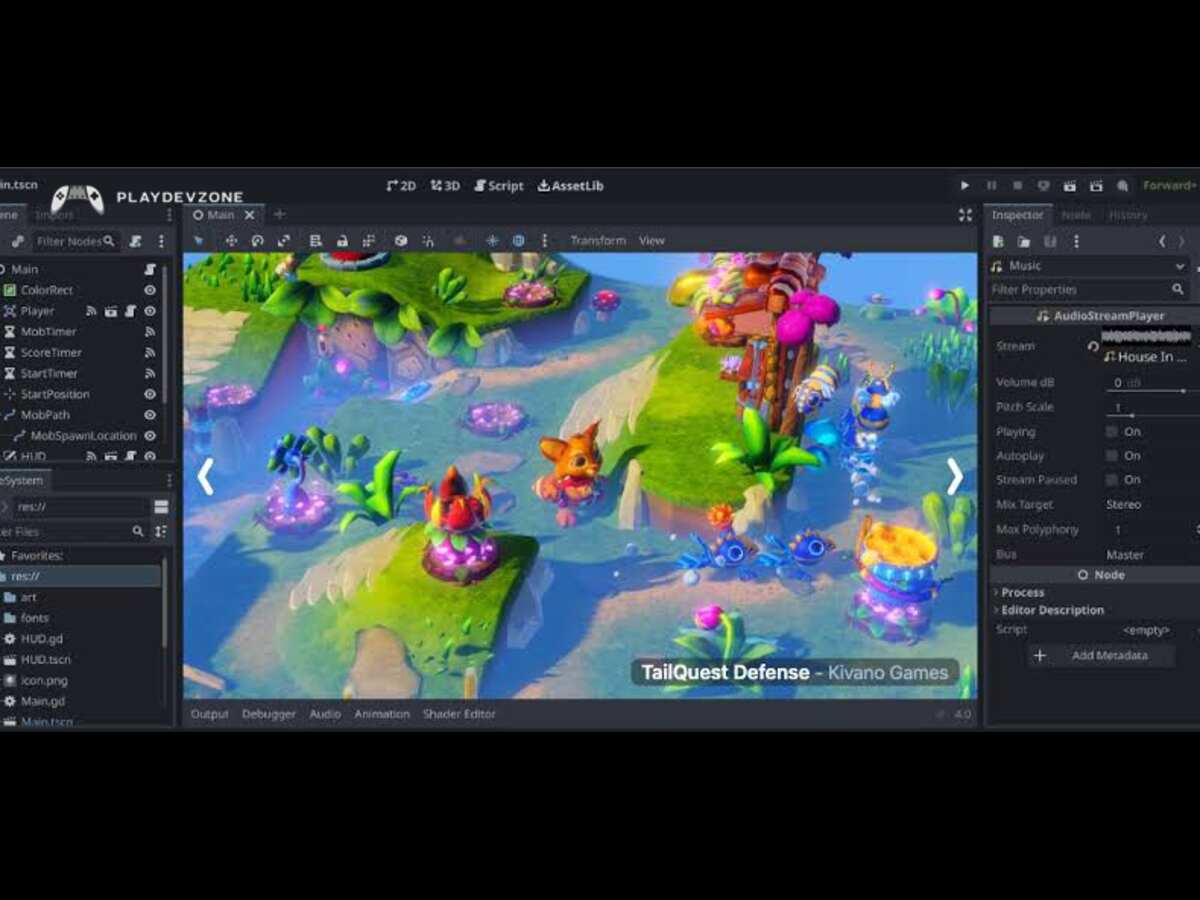Image resolution: width=1200 pixels, height=900 pixels.
Task: Click the pause running project icon
Action: point(991,186)
